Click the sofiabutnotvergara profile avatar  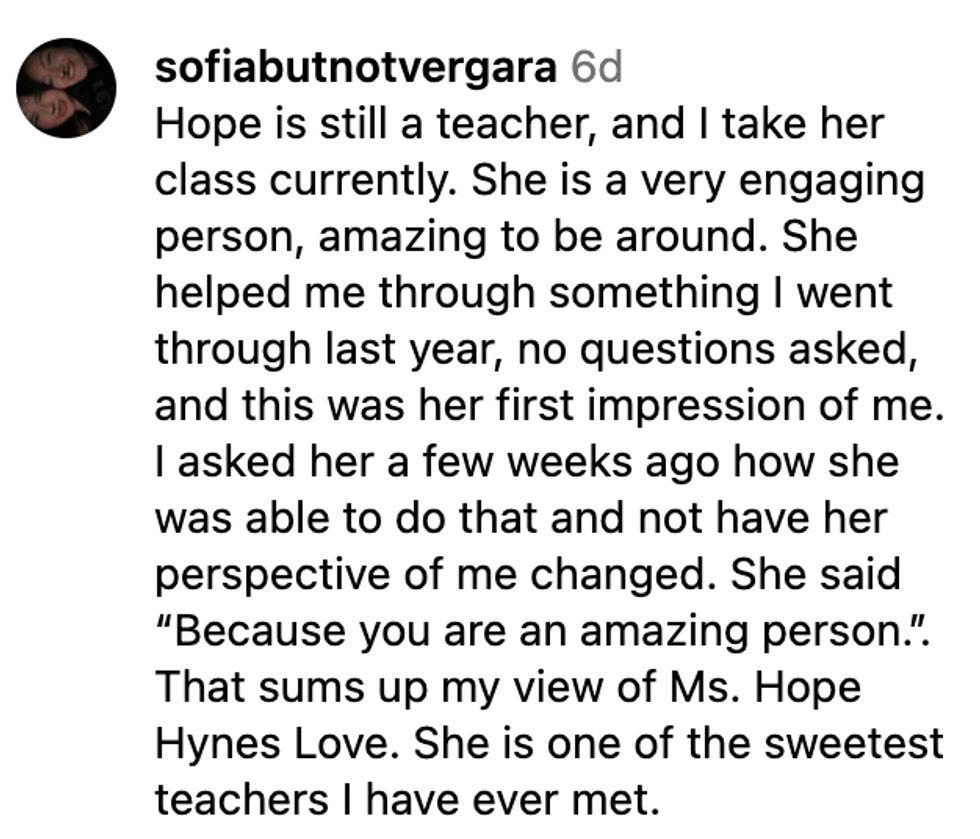pos(66,89)
